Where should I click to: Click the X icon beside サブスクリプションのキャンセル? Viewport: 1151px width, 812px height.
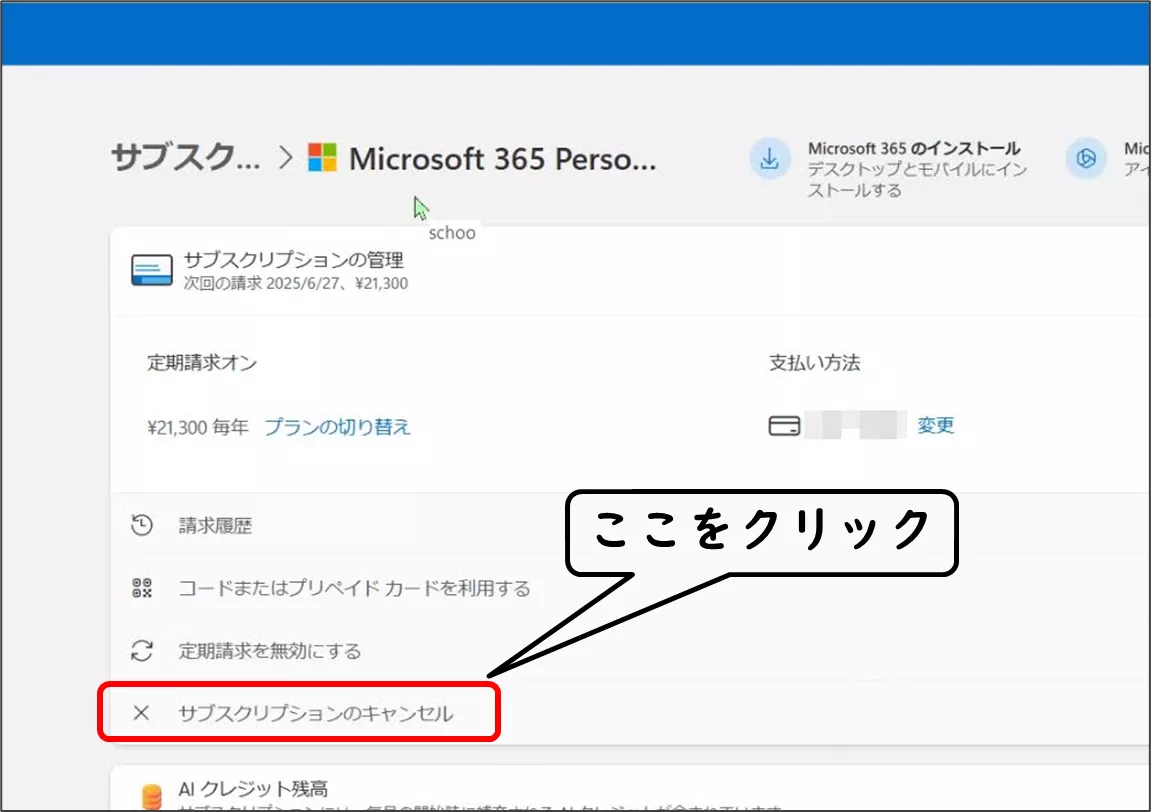(x=142, y=713)
